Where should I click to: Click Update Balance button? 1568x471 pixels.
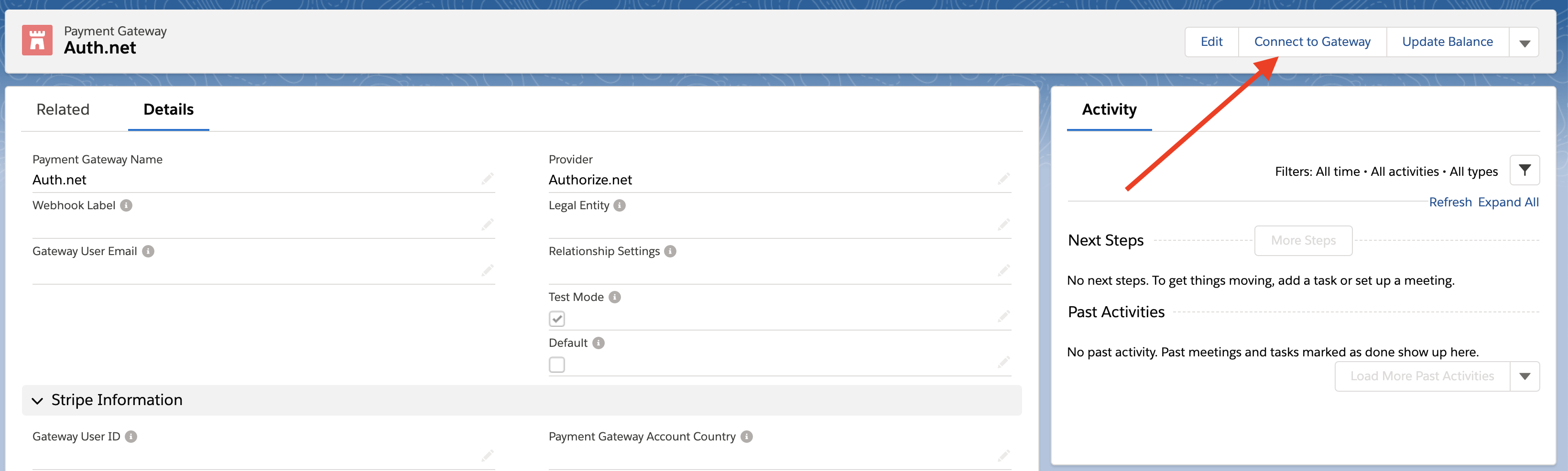coord(1448,42)
